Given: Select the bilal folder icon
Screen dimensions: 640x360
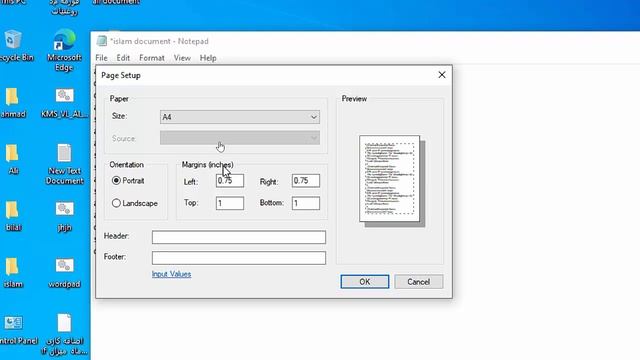Looking at the screenshot, I should point(13,216).
